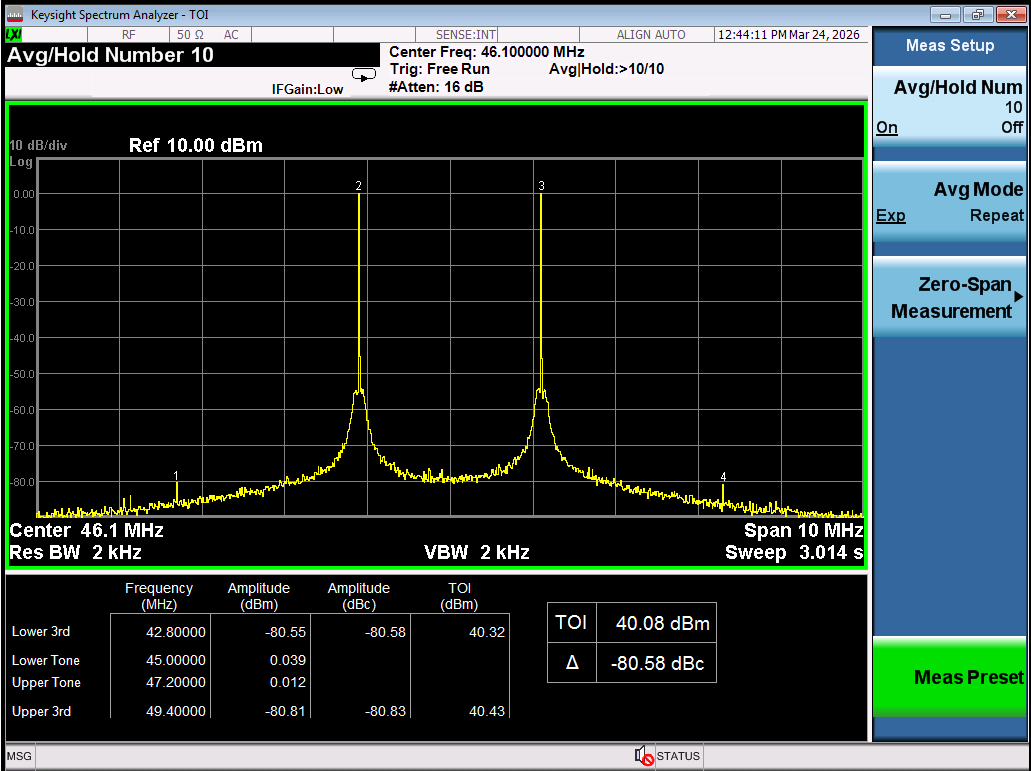The height and width of the screenshot is (771, 1031).
Task: Click the SENSE:INT indicator
Action: [466, 35]
